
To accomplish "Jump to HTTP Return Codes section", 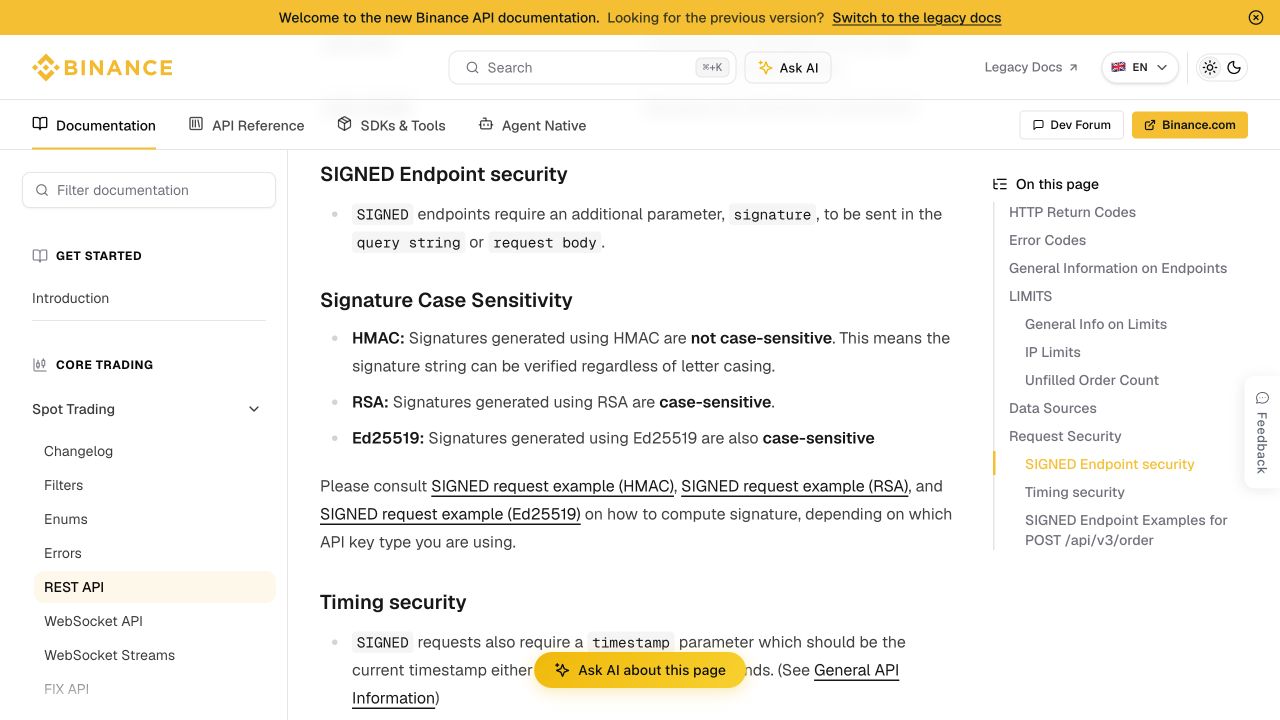I will coord(1072,212).
